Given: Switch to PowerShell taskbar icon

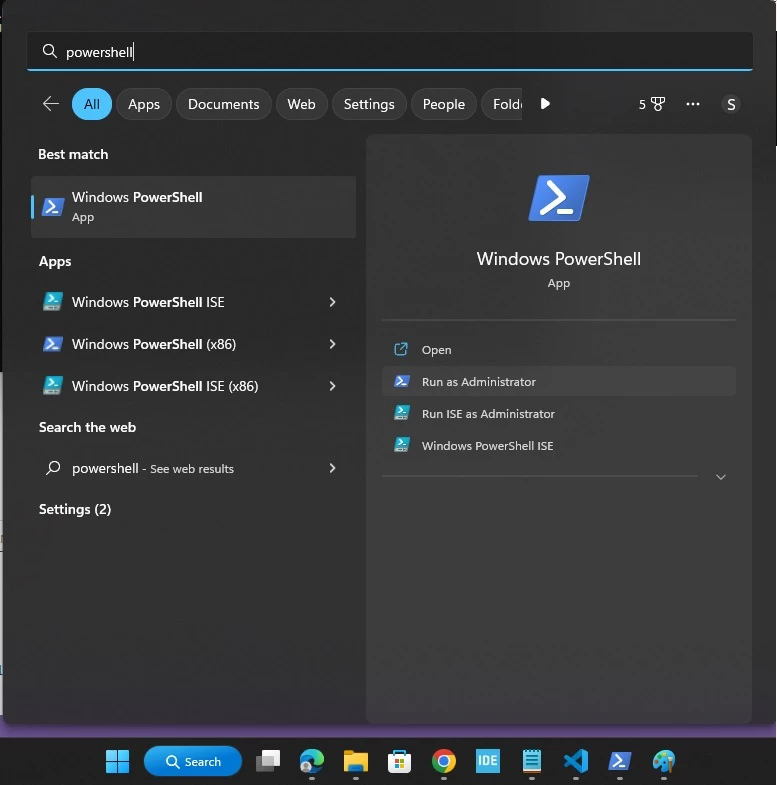Looking at the screenshot, I should (x=620, y=761).
